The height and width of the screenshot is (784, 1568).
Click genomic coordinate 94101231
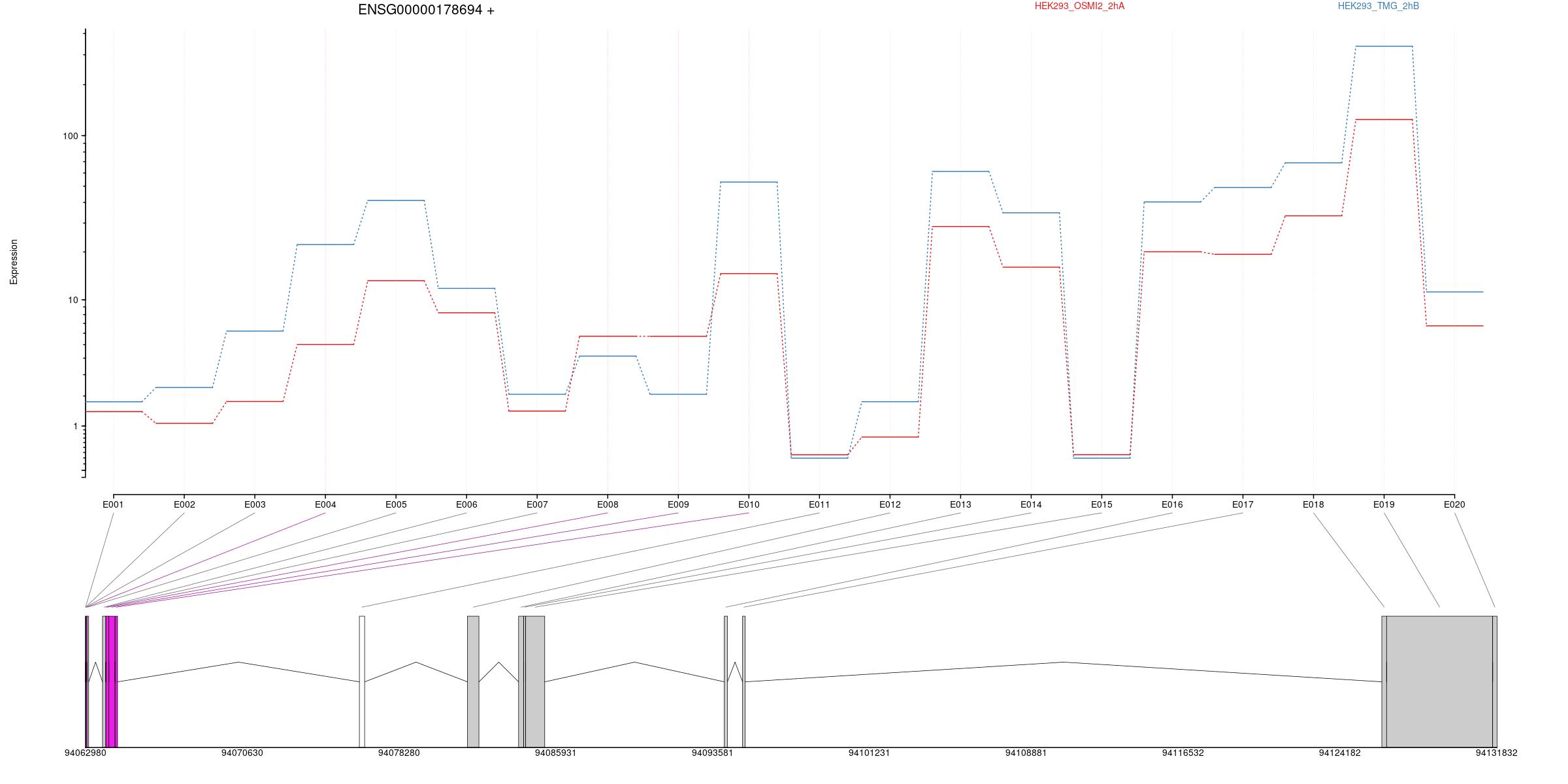[x=870, y=753]
